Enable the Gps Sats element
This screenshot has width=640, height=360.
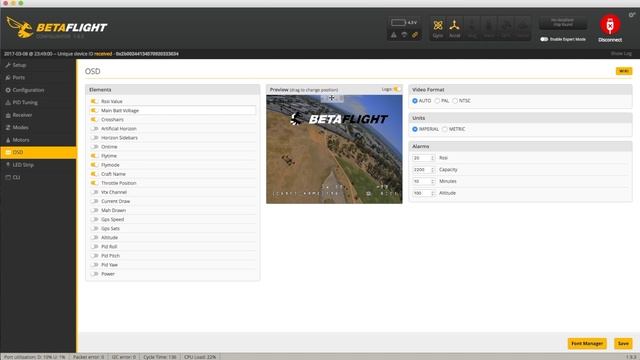[x=94, y=229]
